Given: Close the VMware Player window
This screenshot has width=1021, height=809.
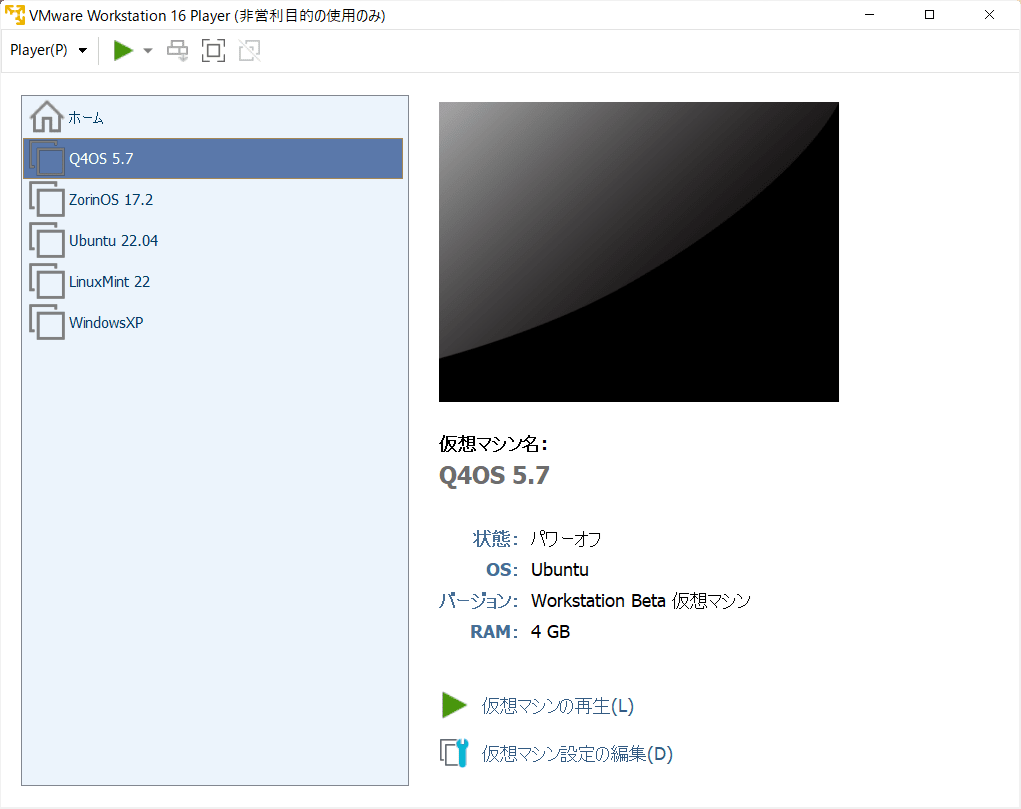Looking at the screenshot, I should point(989,14).
